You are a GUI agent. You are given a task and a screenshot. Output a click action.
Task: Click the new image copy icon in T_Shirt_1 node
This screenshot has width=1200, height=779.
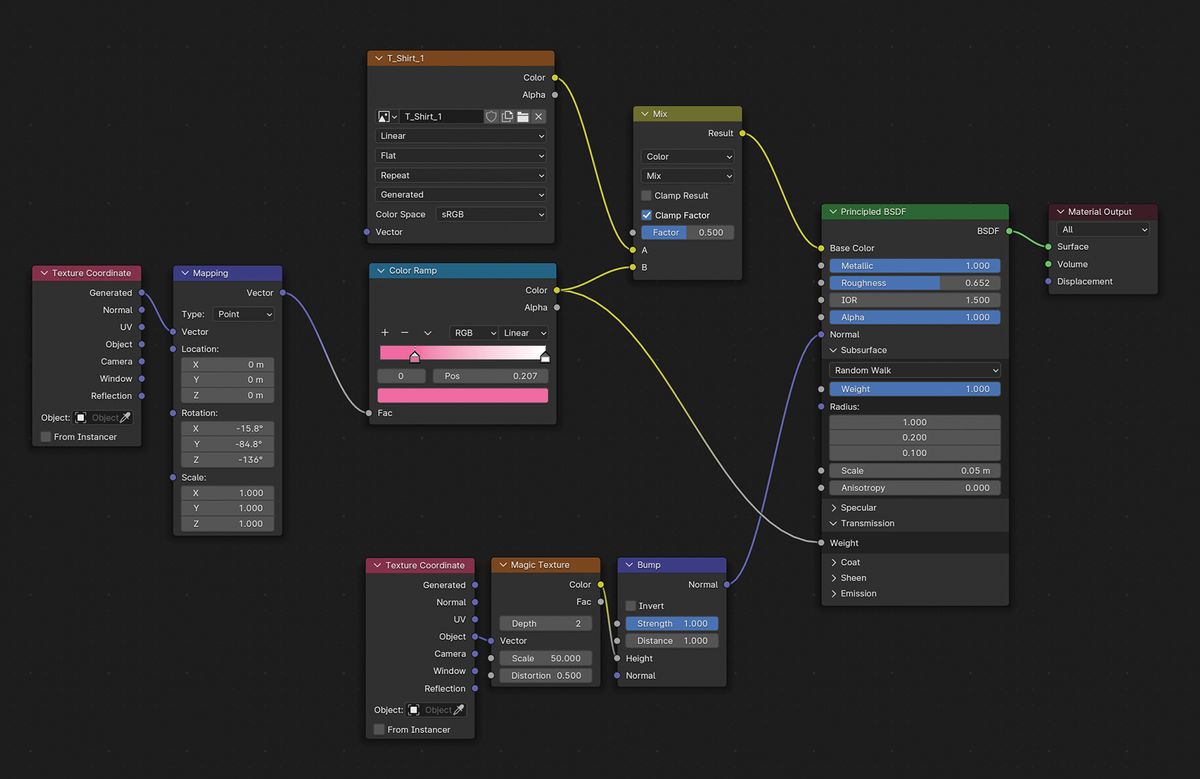[507, 117]
